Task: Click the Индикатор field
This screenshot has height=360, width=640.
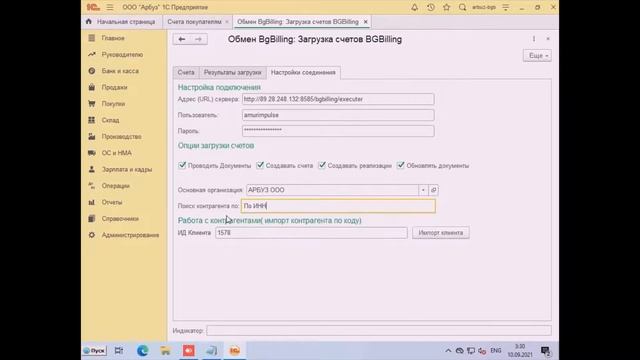Action: [379, 330]
